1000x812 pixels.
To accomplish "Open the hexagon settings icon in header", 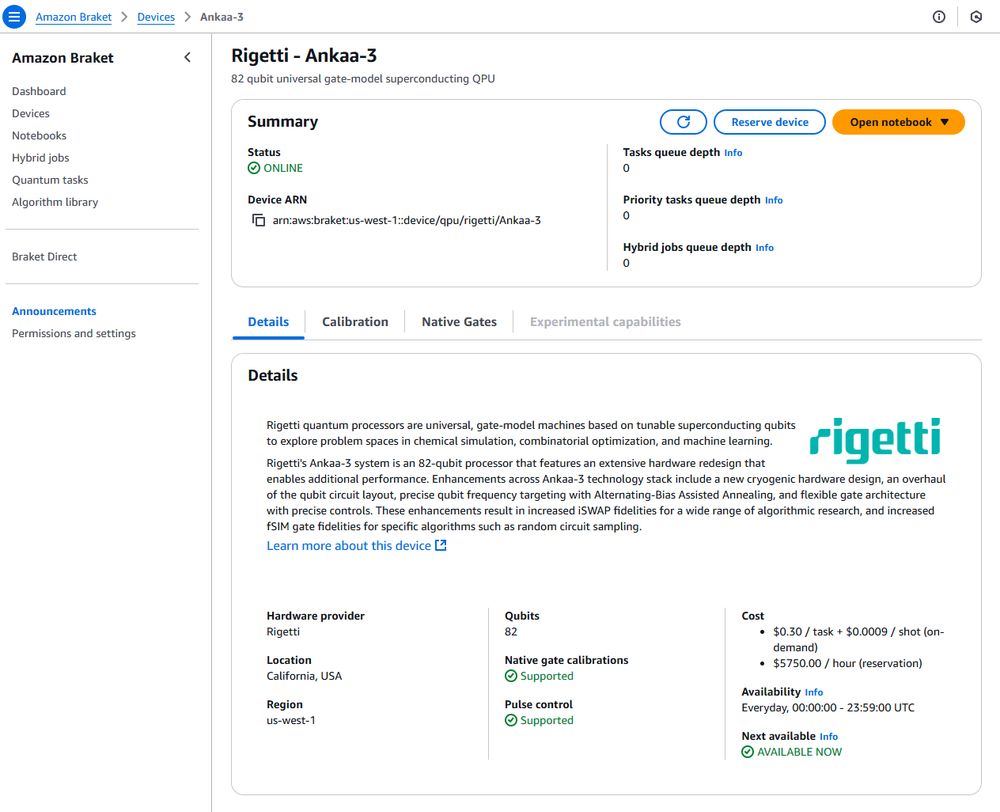I will coord(976,17).
